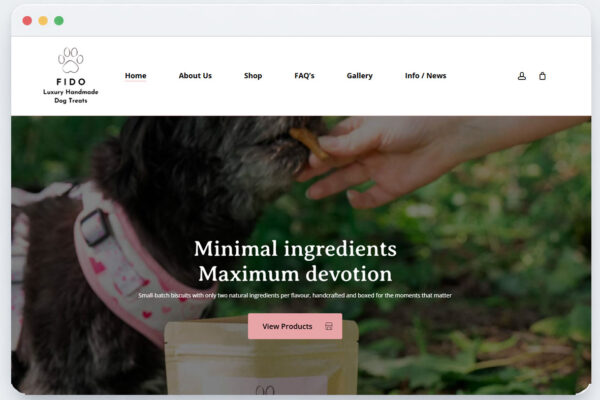Go to the Home menu item
600x400 pixels.
(135, 76)
